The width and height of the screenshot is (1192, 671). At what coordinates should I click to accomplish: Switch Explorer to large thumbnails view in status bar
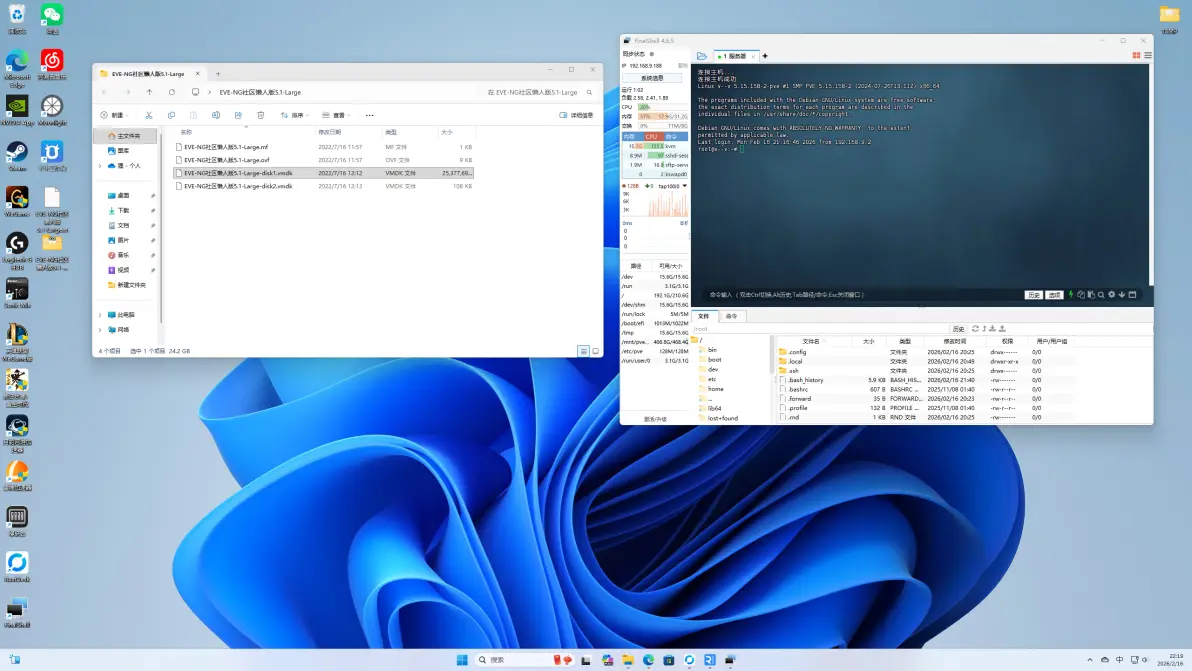pos(595,351)
